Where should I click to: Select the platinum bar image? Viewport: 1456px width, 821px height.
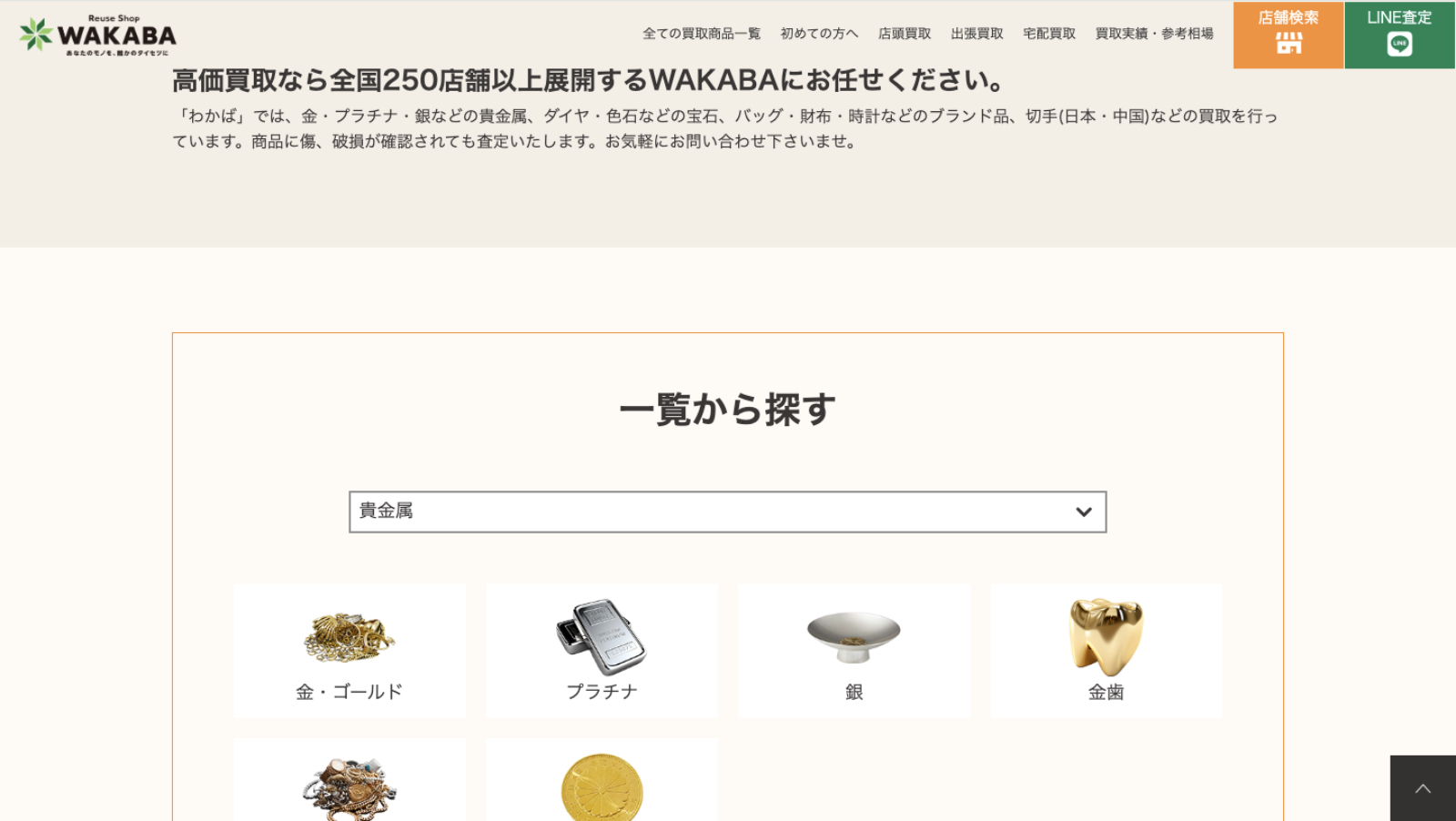click(602, 636)
